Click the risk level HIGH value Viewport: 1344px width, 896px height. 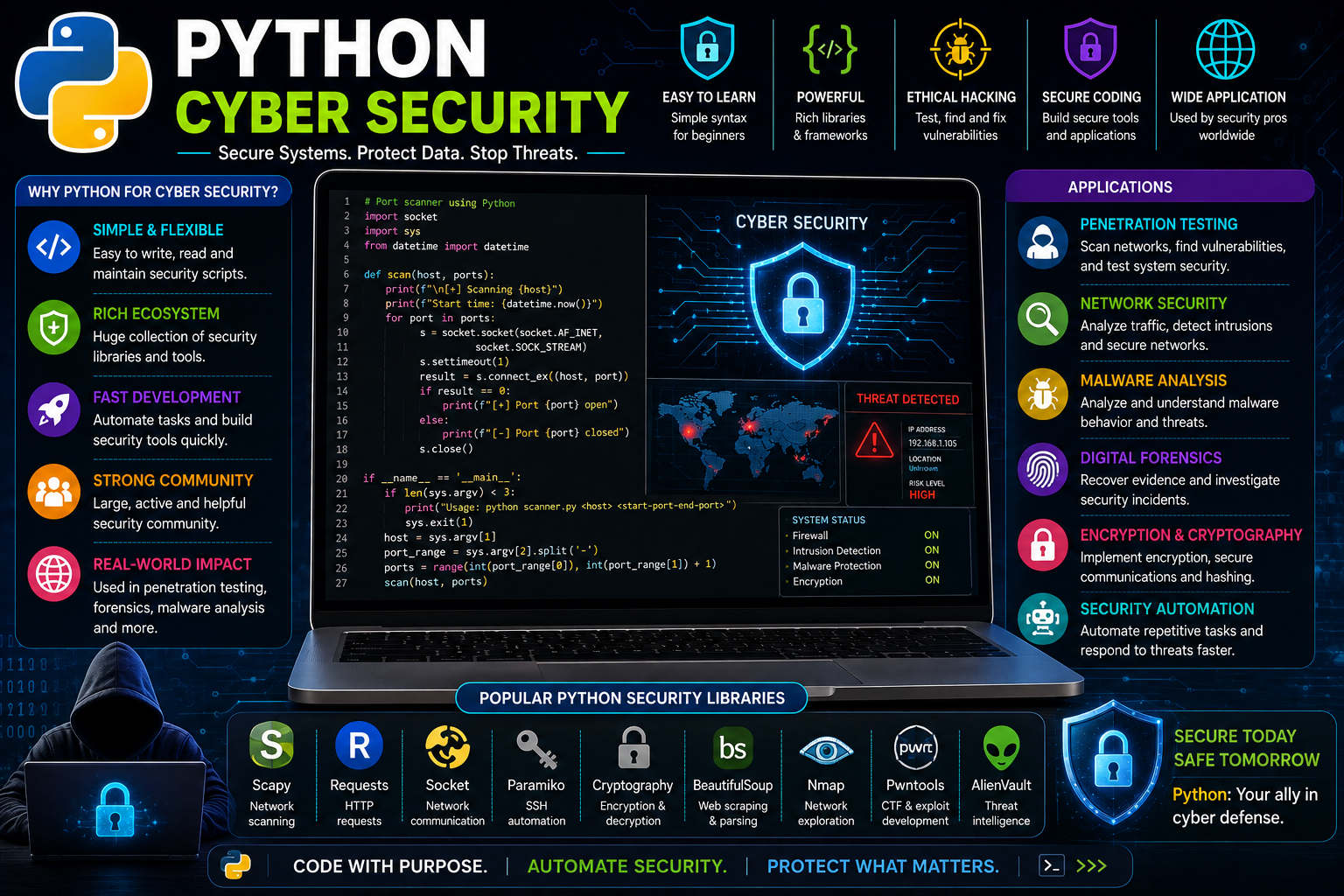tap(922, 495)
